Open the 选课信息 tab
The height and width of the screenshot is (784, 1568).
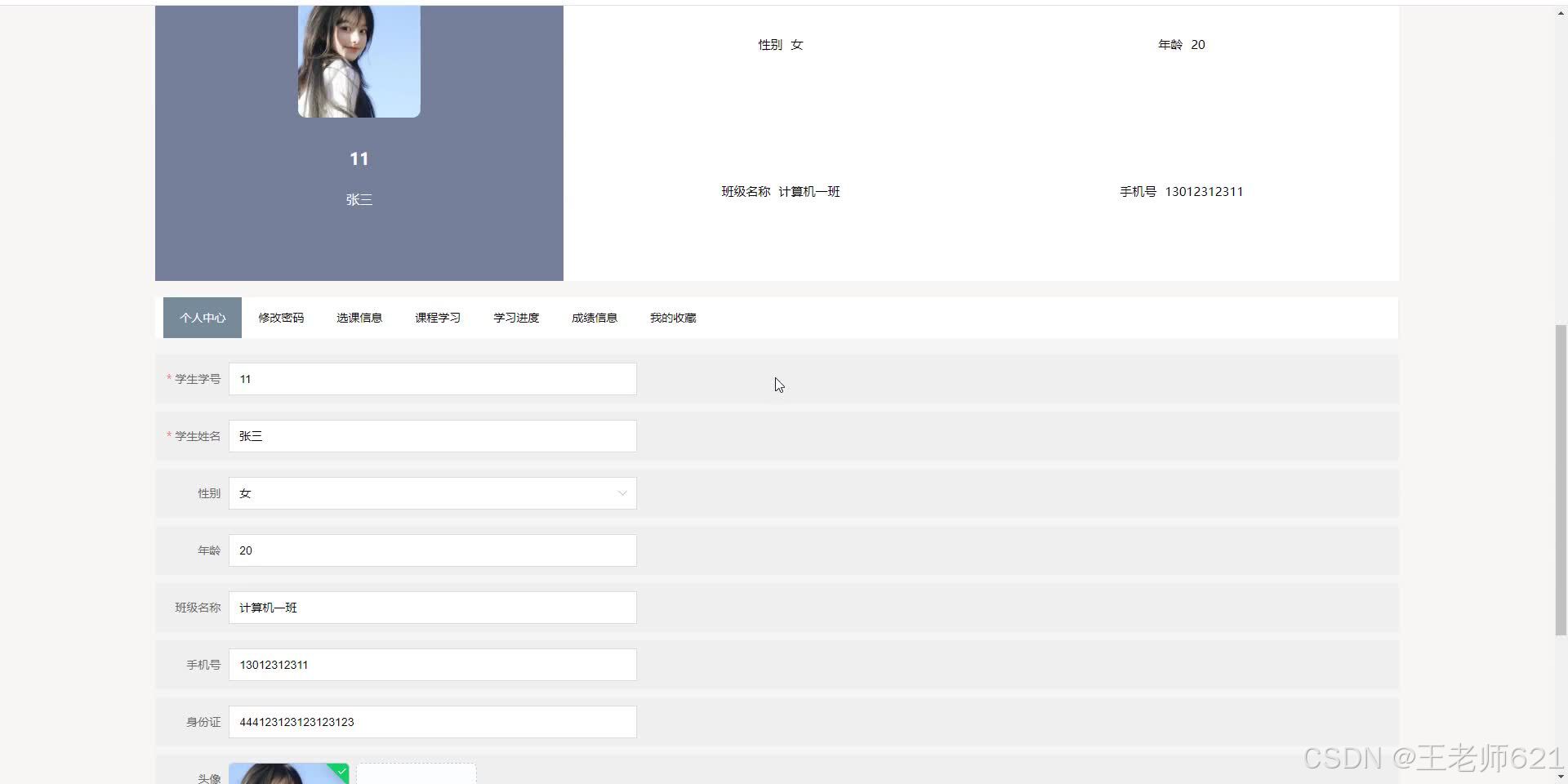coord(359,318)
